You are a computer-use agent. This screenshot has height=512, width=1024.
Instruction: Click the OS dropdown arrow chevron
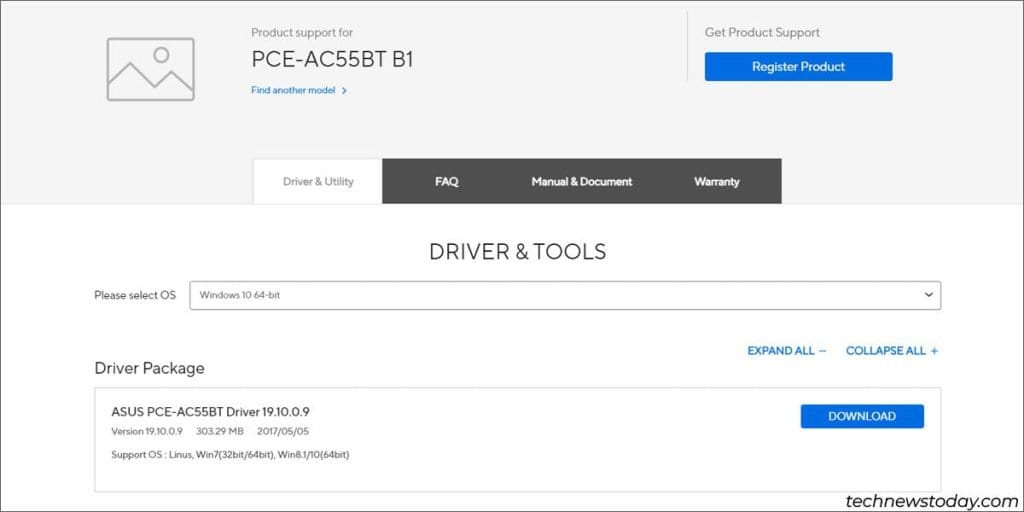coord(928,295)
